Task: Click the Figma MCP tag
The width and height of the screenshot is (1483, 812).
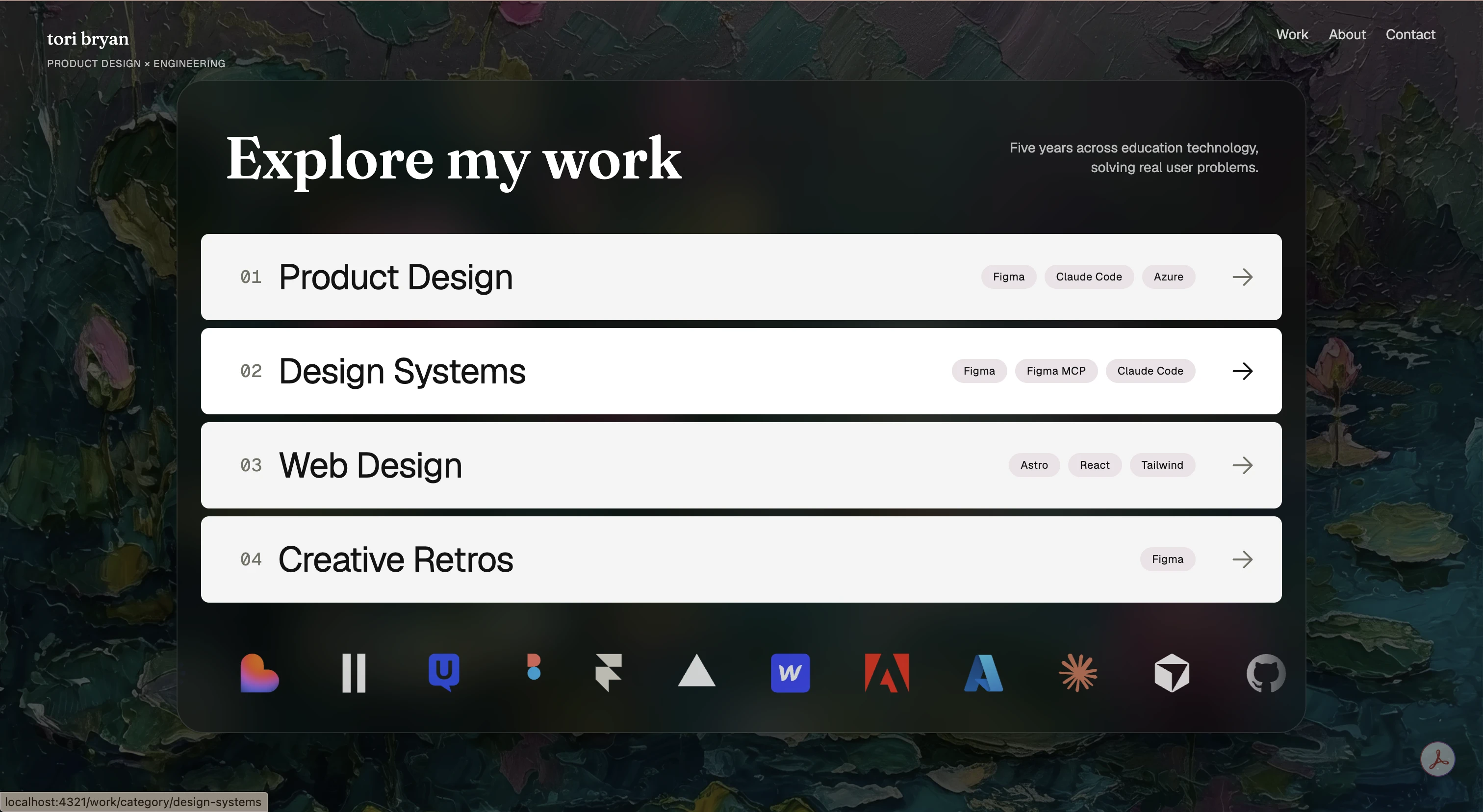Action: (1056, 371)
